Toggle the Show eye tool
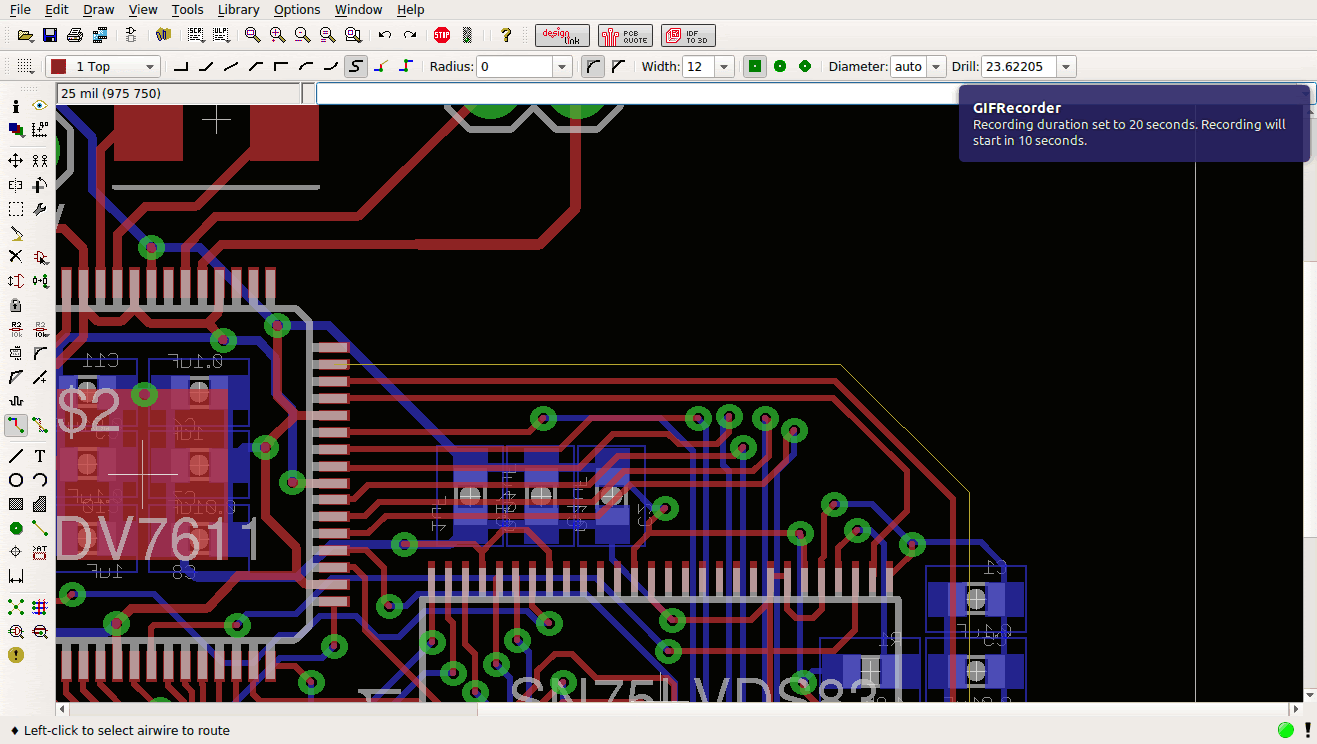This screenshot has height=744, width=1317. [x=40, y=105]
